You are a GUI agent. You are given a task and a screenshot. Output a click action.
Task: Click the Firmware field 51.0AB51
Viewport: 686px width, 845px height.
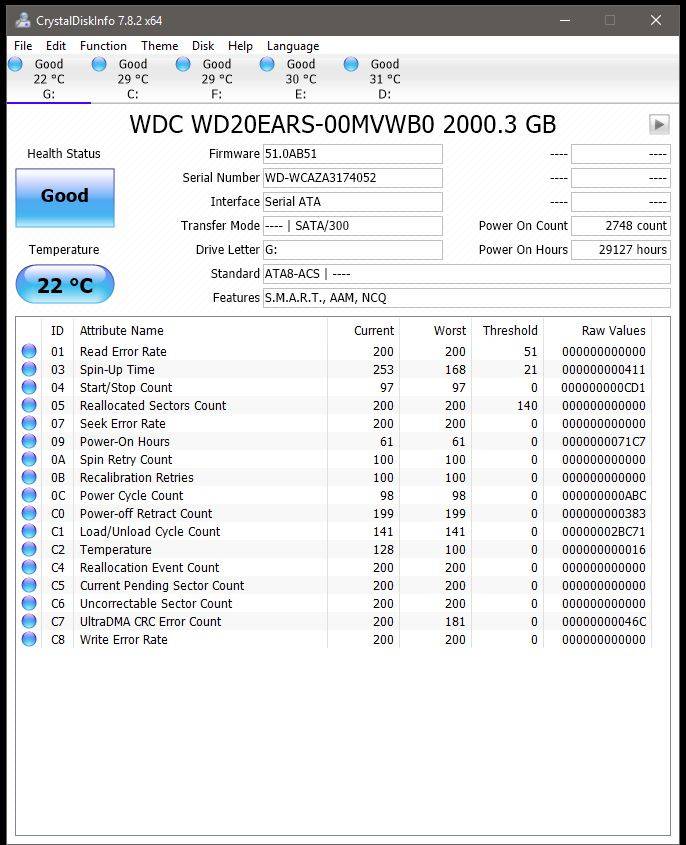point(352,154)
